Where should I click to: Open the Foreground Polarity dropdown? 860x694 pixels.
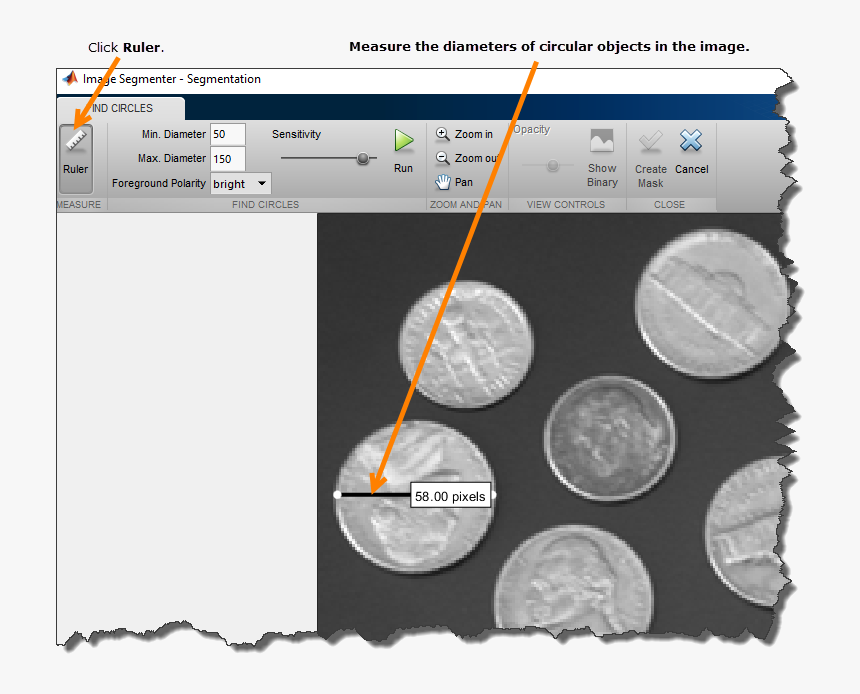(241, 184)
